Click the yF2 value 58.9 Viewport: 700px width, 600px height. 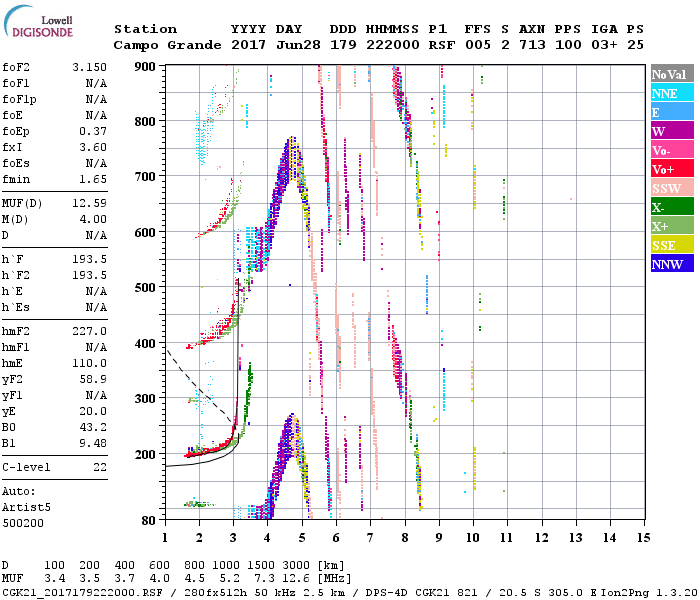[93, 379]
